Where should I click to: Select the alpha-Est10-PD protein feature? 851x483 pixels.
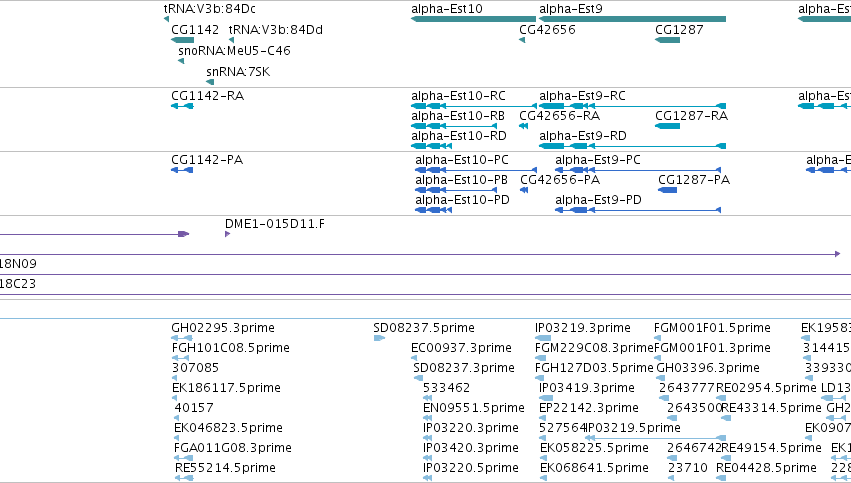[x=462, y=200]
